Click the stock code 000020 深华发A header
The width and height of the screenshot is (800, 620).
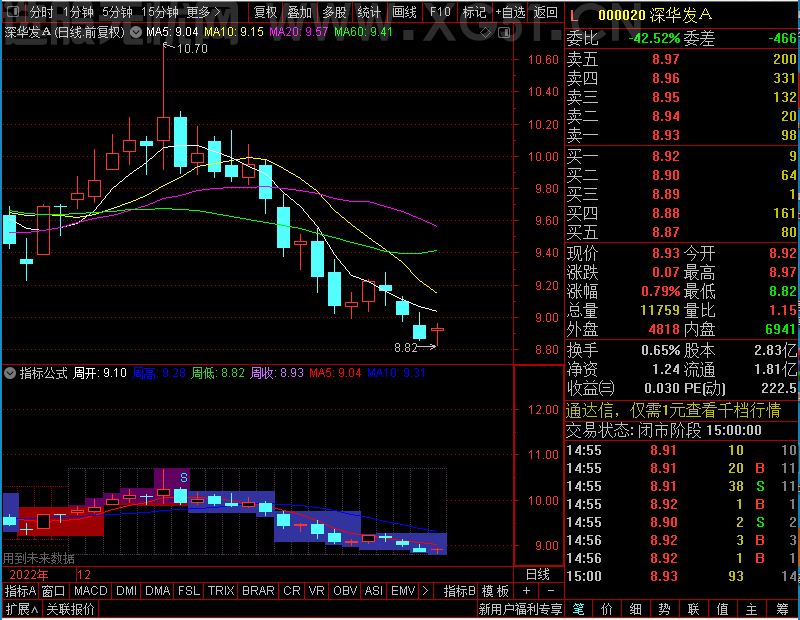coord(655,15)
